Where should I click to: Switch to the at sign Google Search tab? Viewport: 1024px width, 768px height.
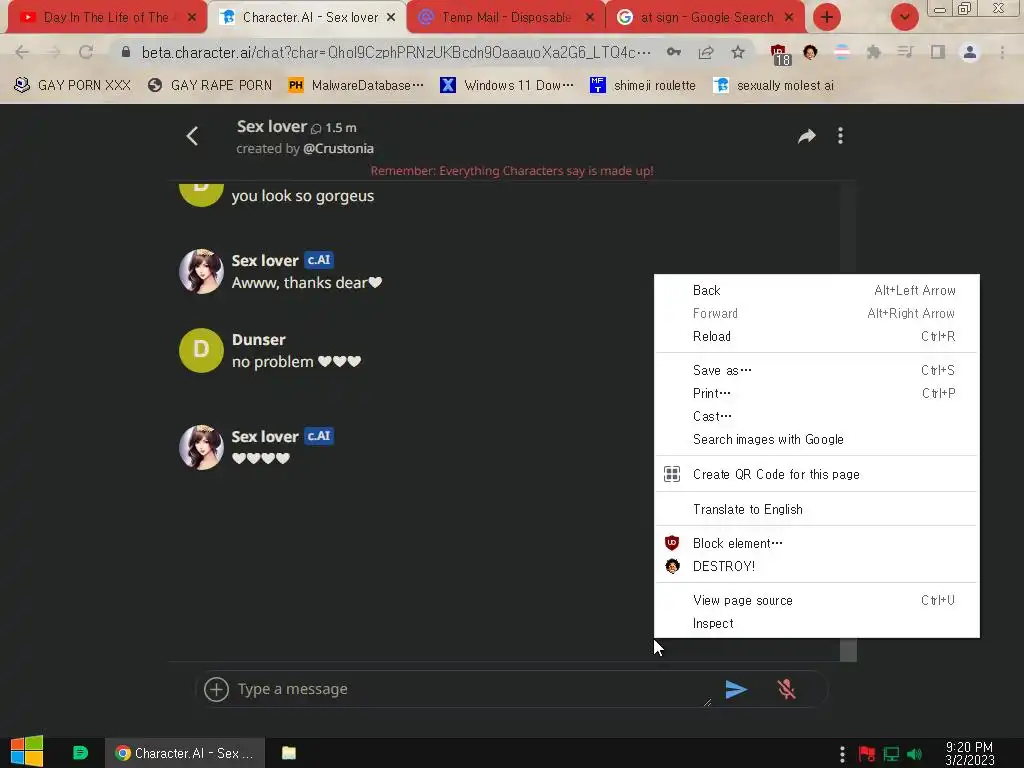coord(705,18)
